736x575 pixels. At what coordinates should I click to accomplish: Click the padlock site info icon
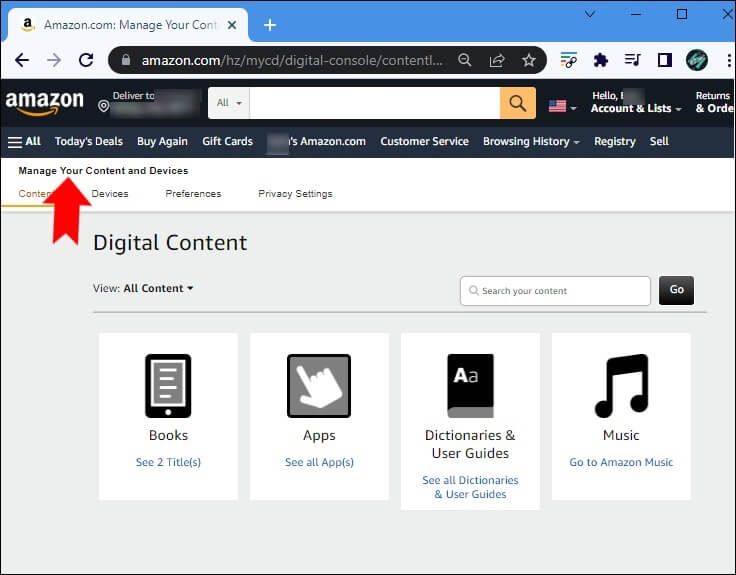click(126, 60)
